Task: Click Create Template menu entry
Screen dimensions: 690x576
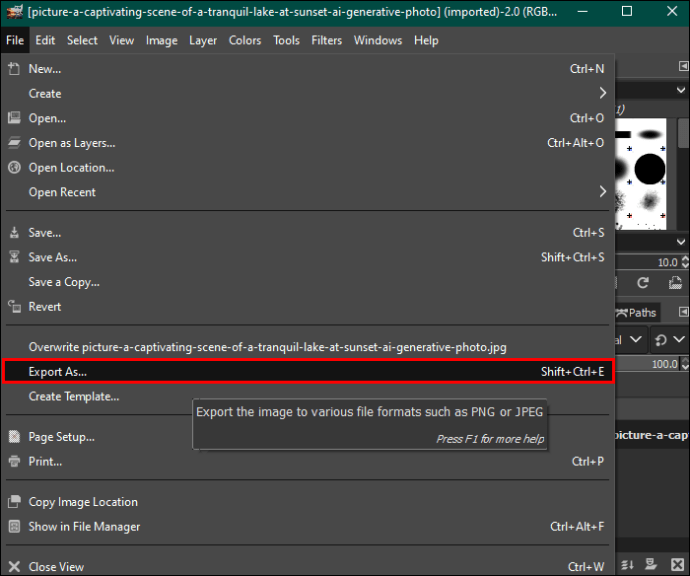Action: [74, 397]
